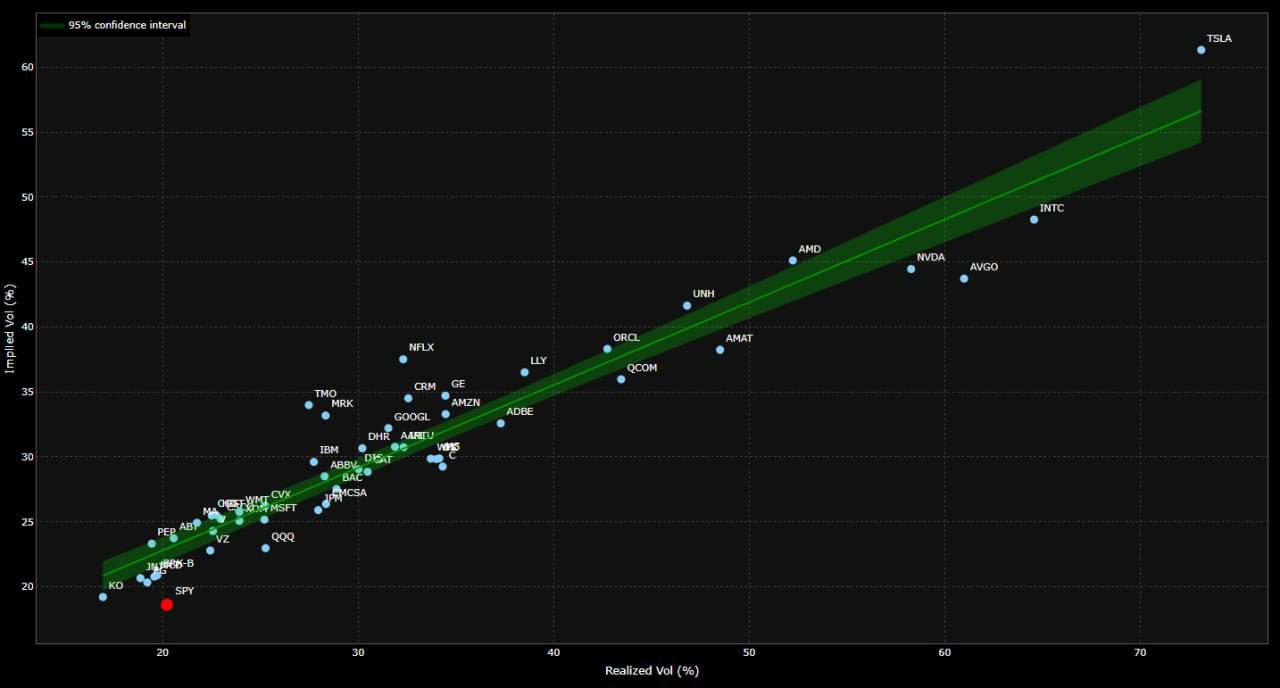Click the "Realized Vol (%)" axis title
This screenshot has height=688, width=1280.
click(x=652, y=671)
